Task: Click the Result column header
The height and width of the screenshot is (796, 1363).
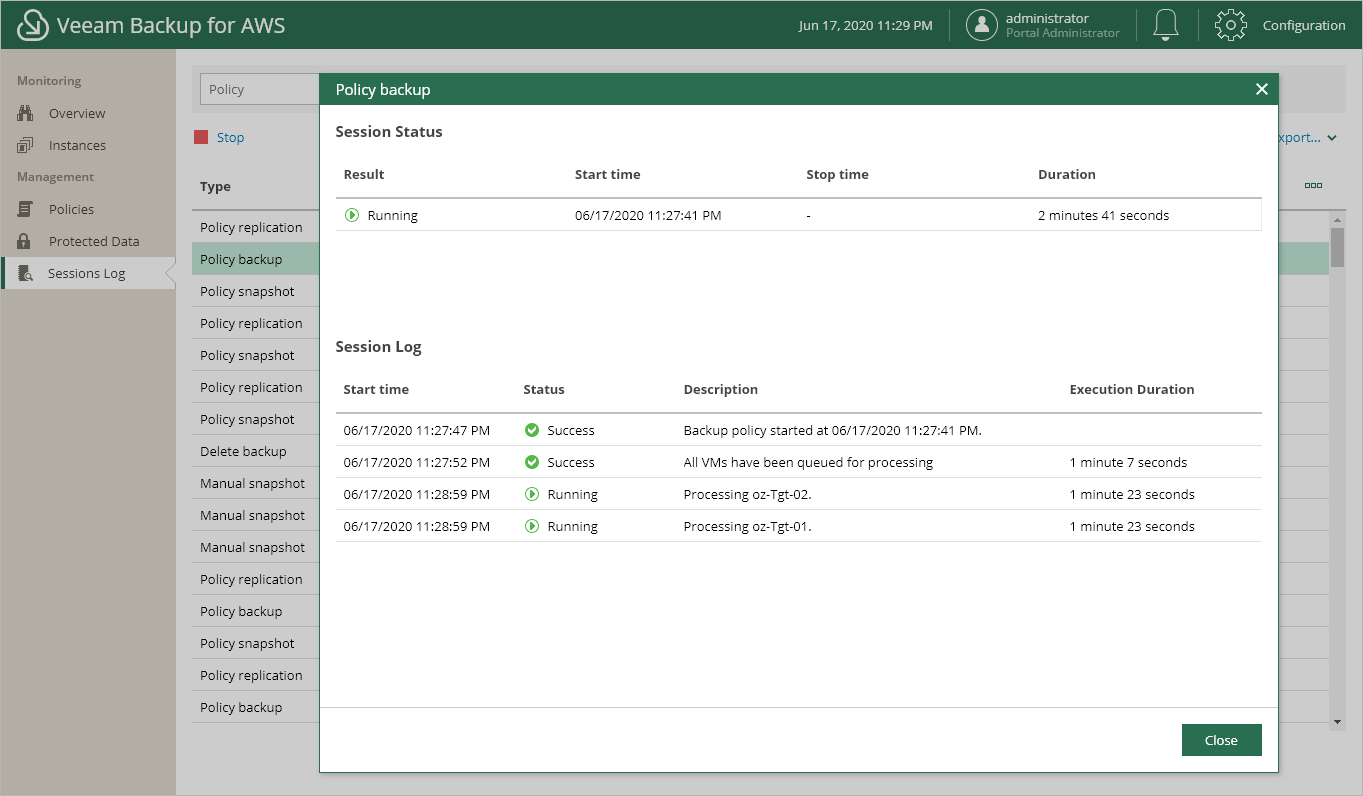Action: click(364, 174)
